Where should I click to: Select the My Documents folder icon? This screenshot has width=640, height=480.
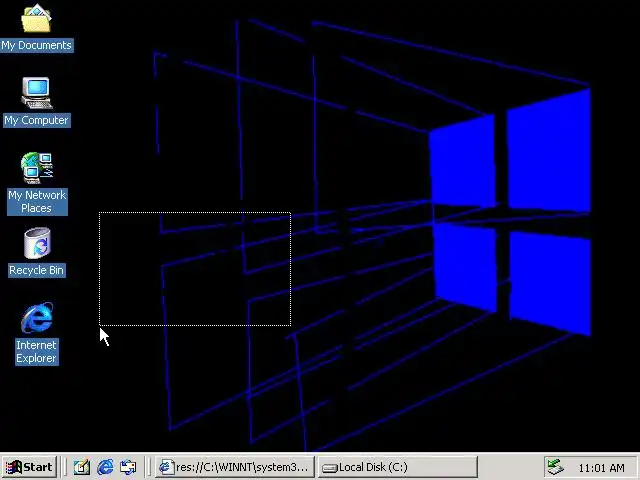pos(36,18)
